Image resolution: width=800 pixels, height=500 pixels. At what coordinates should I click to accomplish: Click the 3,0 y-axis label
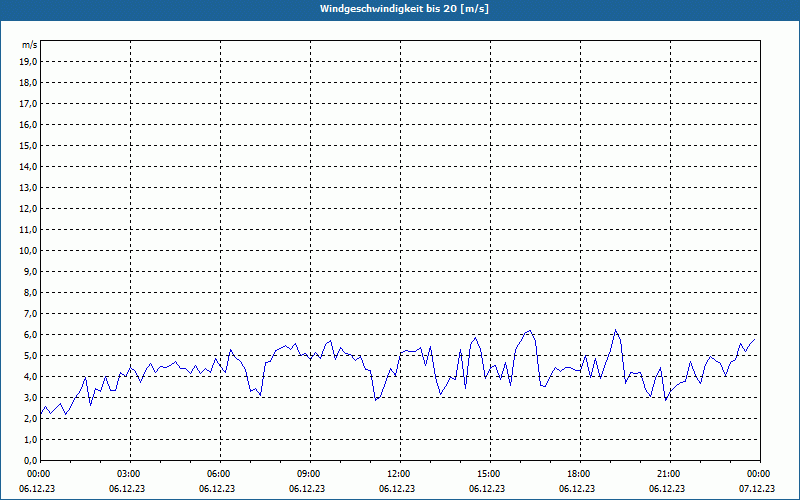point(30,397)
